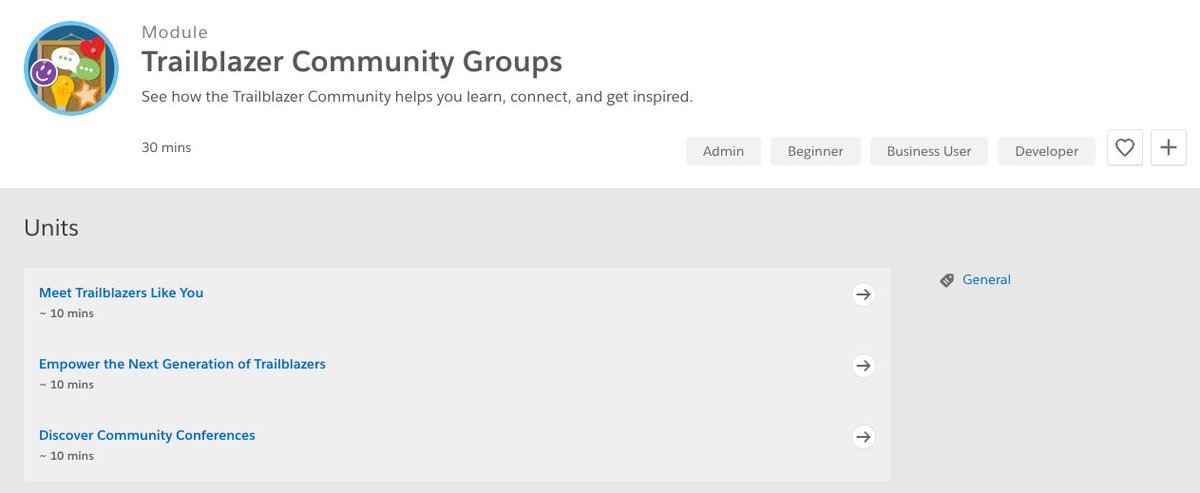Screen dimensions: 1200x493
Task: Select the Beginner tag
Action: tap(815, 151)
